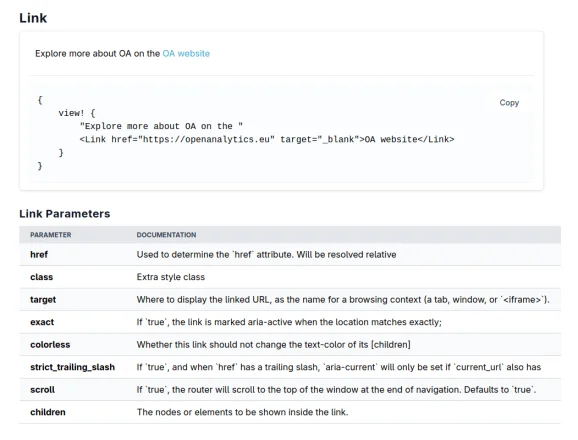Select the scroll parameter name
Viewport: 578px width, 440px height.
click(42, 390)
